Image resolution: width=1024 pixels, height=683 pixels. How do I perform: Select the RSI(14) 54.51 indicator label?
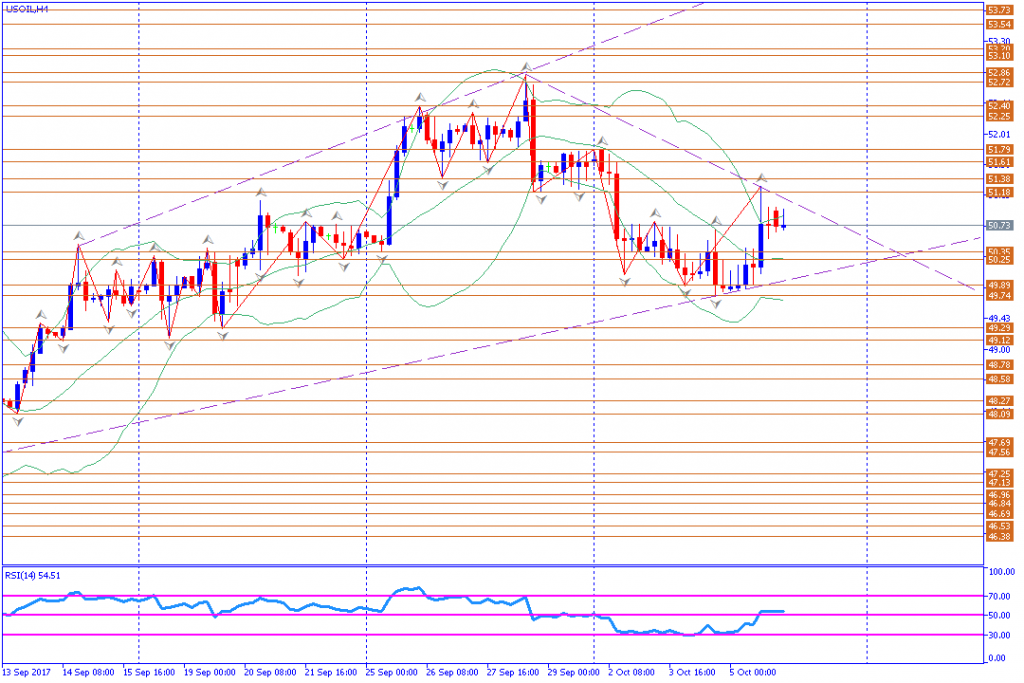33,575
